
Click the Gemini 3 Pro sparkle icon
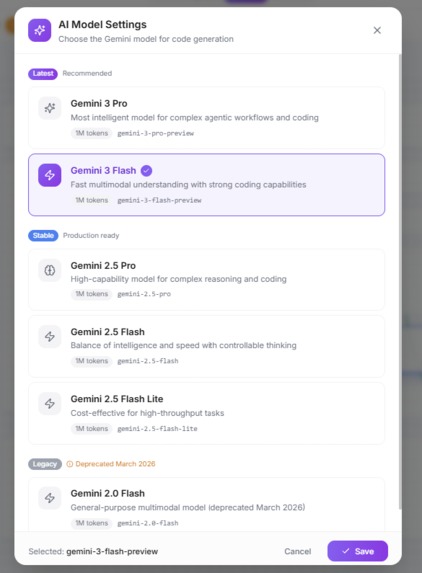50,108
